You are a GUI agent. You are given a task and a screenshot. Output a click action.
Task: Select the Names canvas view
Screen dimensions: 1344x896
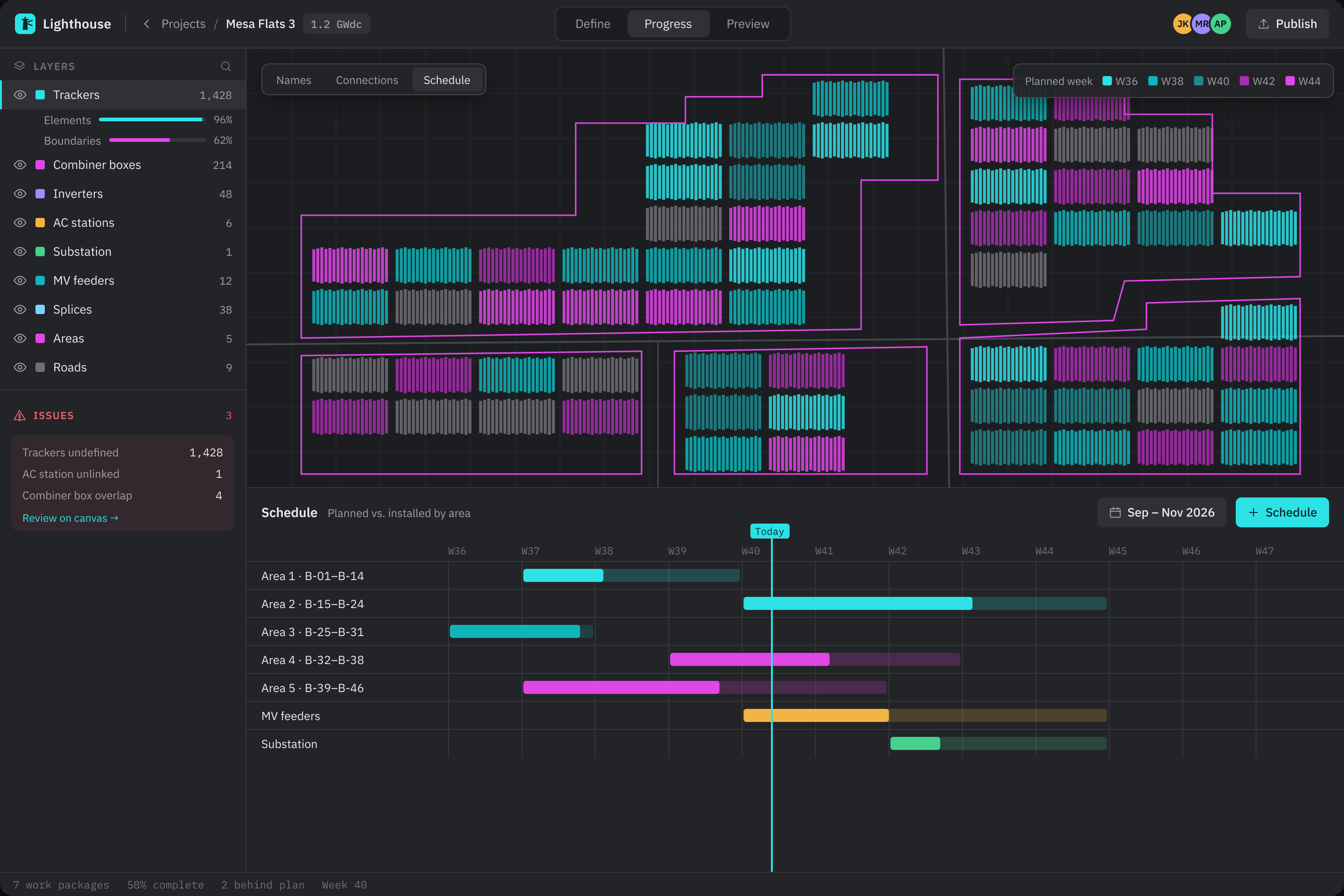(294, 80)
